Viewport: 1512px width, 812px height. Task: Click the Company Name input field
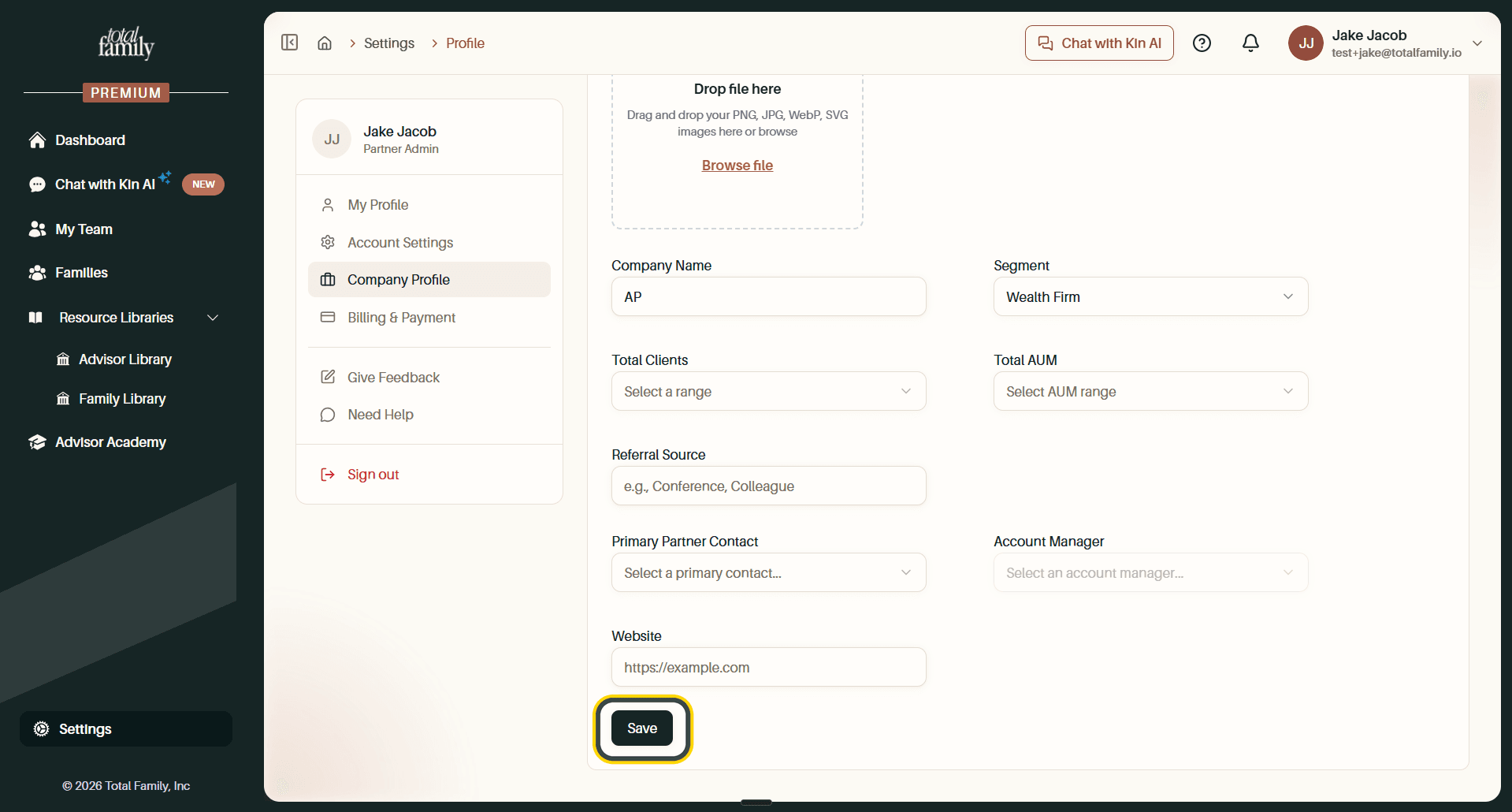(768, 296)
